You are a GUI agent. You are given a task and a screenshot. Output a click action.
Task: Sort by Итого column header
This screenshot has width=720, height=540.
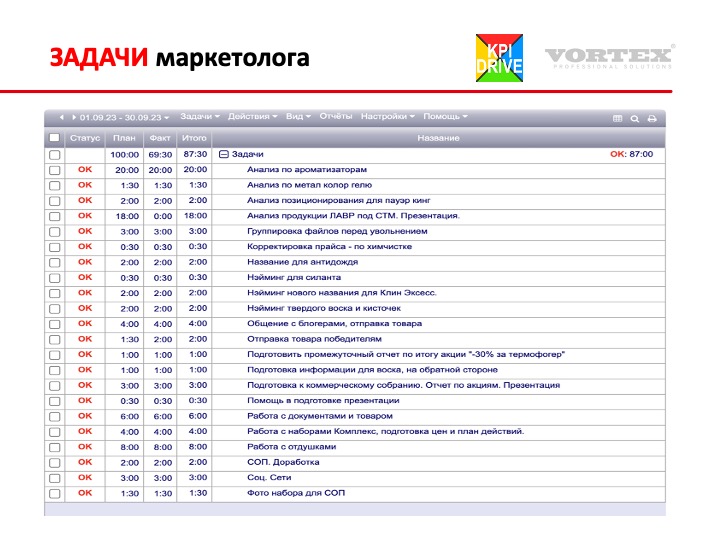click(x=194, y=138)
